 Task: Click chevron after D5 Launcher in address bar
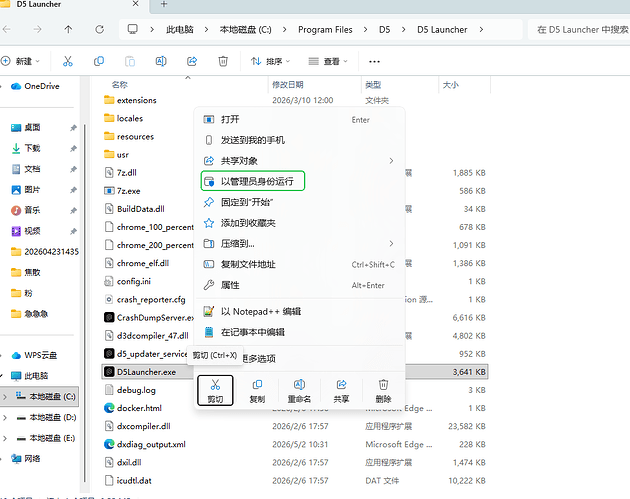click(x=481, y=29)
